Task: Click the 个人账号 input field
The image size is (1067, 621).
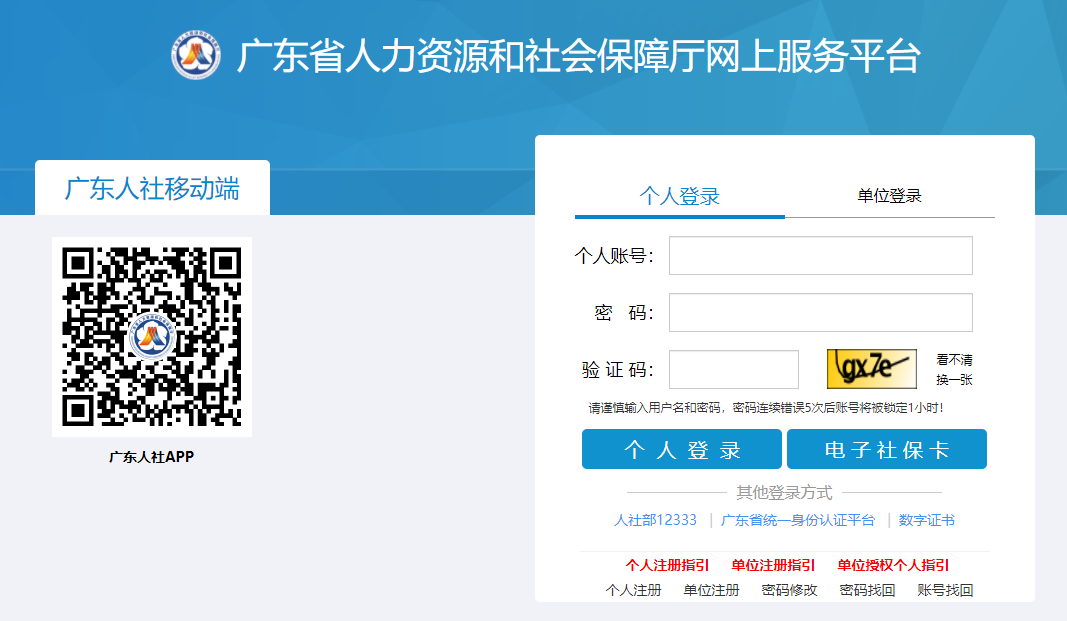Action: pos(820,255)
